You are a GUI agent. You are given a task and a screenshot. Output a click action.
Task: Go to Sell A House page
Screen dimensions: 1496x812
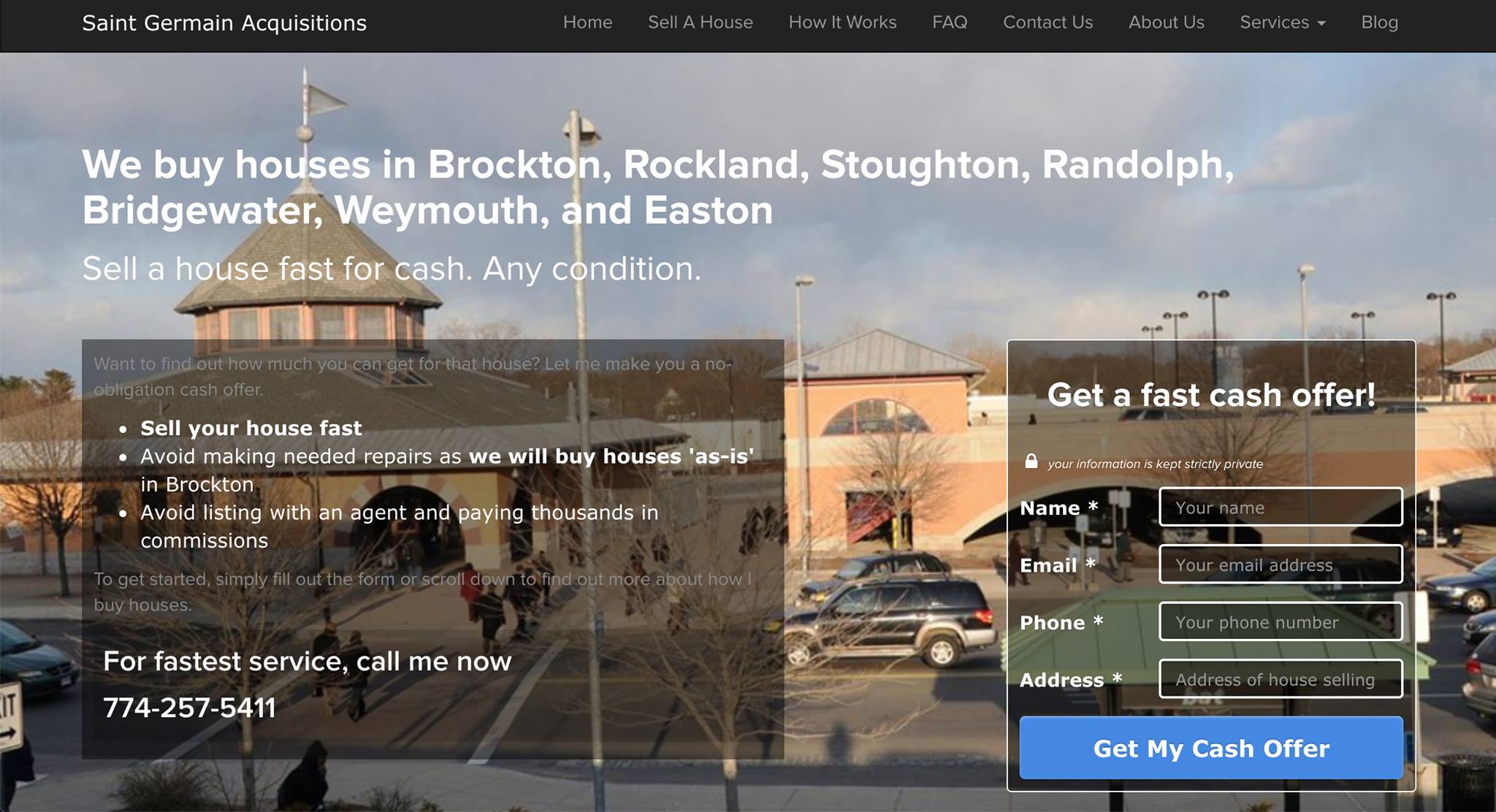tap(700, 23)
